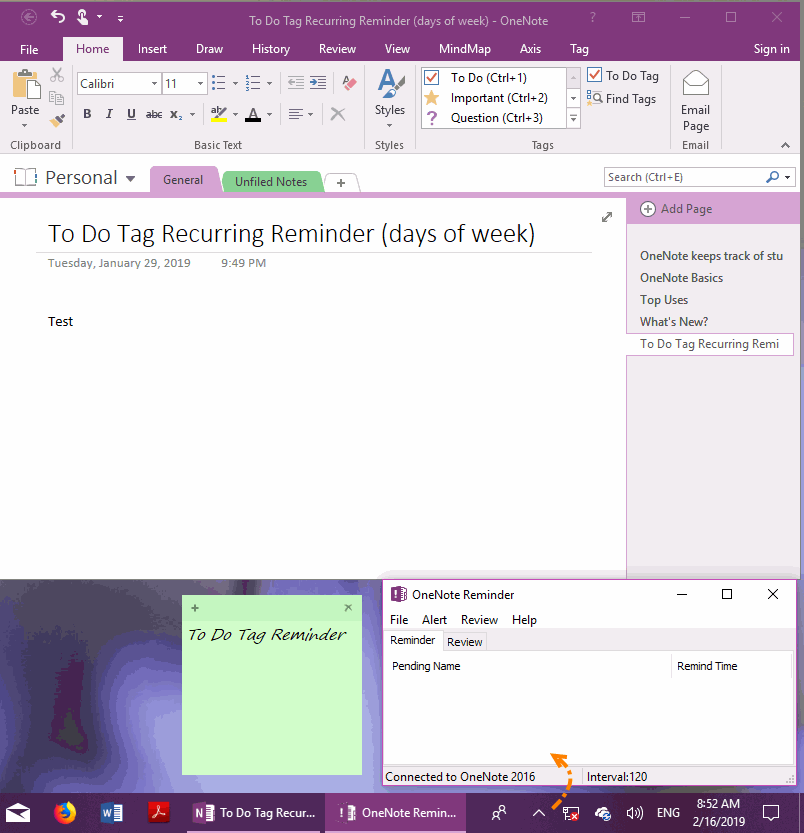The height and width of the screenshot is (833, 804).
Task: Switch to the Draw ribbon tab
Action: 209,49
